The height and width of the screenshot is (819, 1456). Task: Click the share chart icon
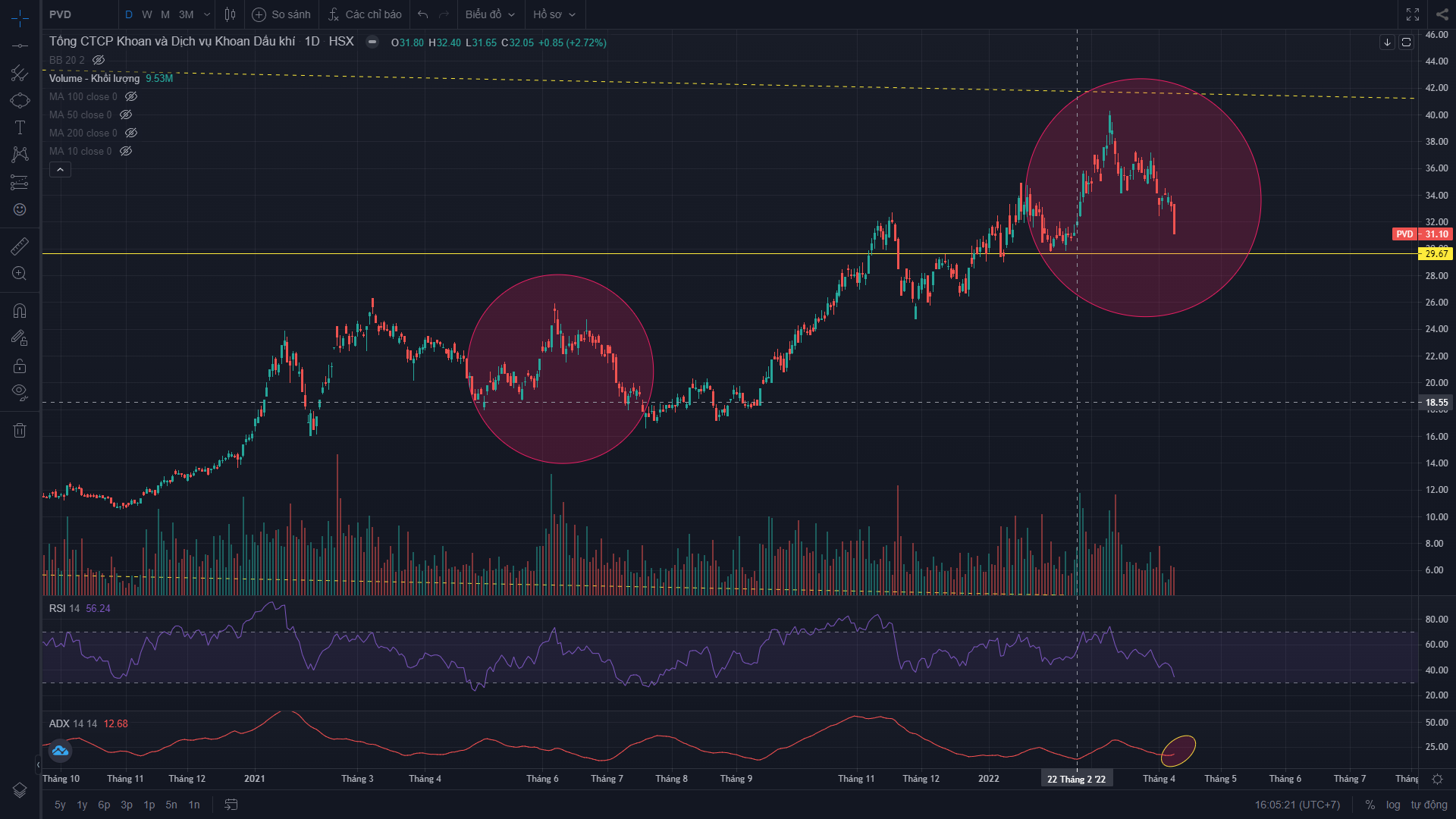tap(1442, 14)
